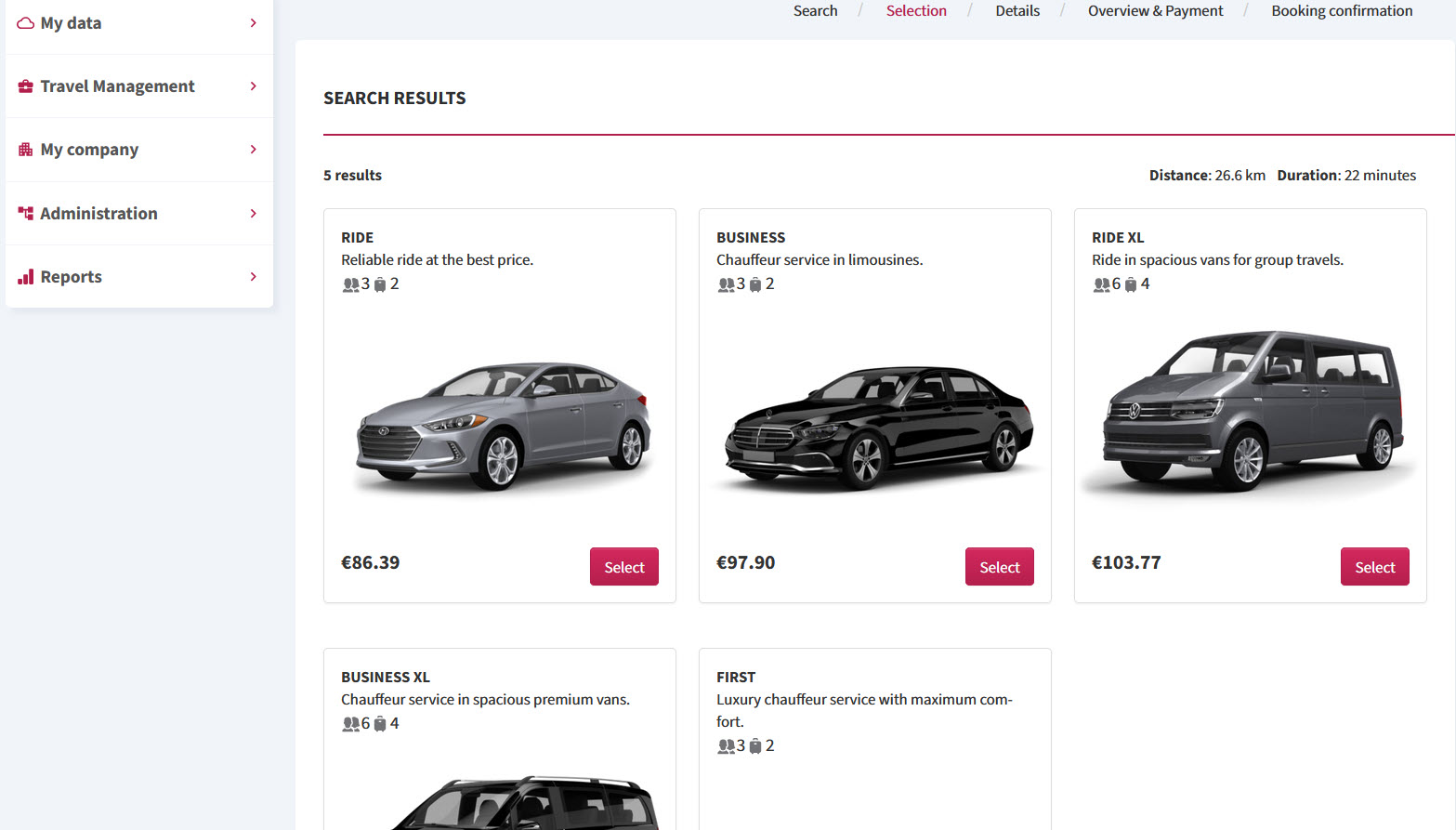Select the RIDE XL van for €103.77
Screen dimensions: 1456x830
1375,567
